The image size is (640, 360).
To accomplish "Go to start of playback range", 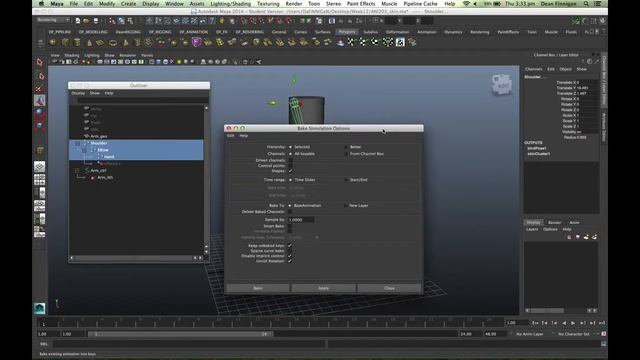I will (536, 323).
